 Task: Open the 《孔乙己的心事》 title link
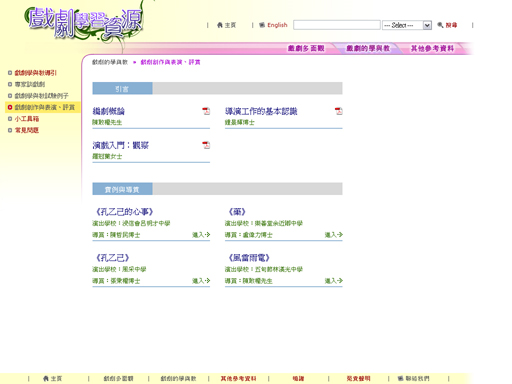point(124,212)
